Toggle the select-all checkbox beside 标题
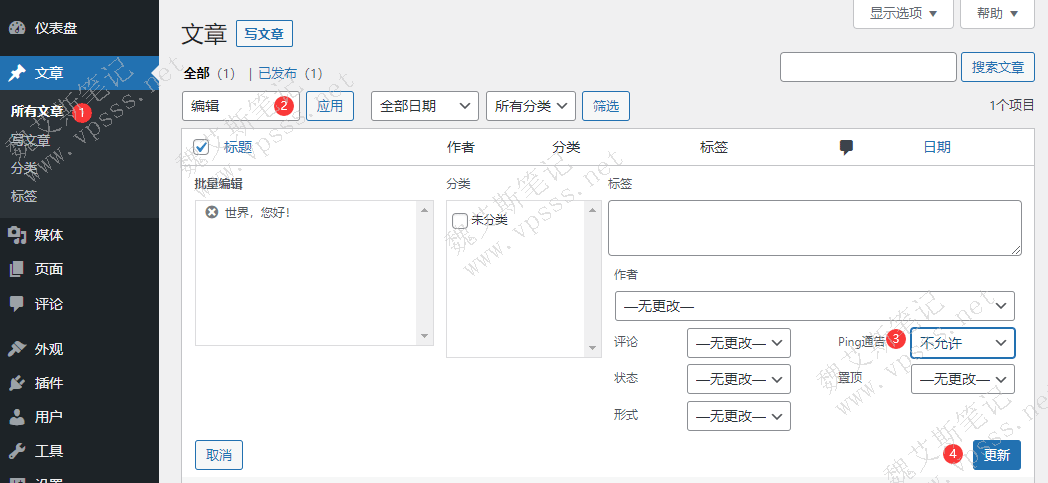 pyautogui.click(x=201, y=147)
